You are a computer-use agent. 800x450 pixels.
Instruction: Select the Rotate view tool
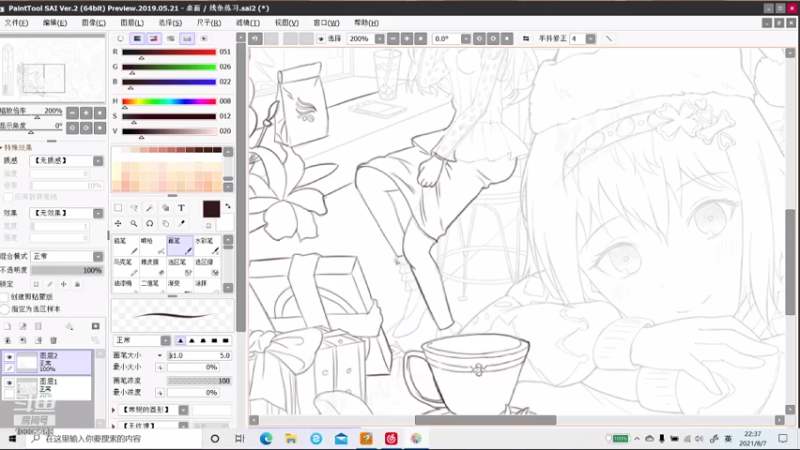149,223
